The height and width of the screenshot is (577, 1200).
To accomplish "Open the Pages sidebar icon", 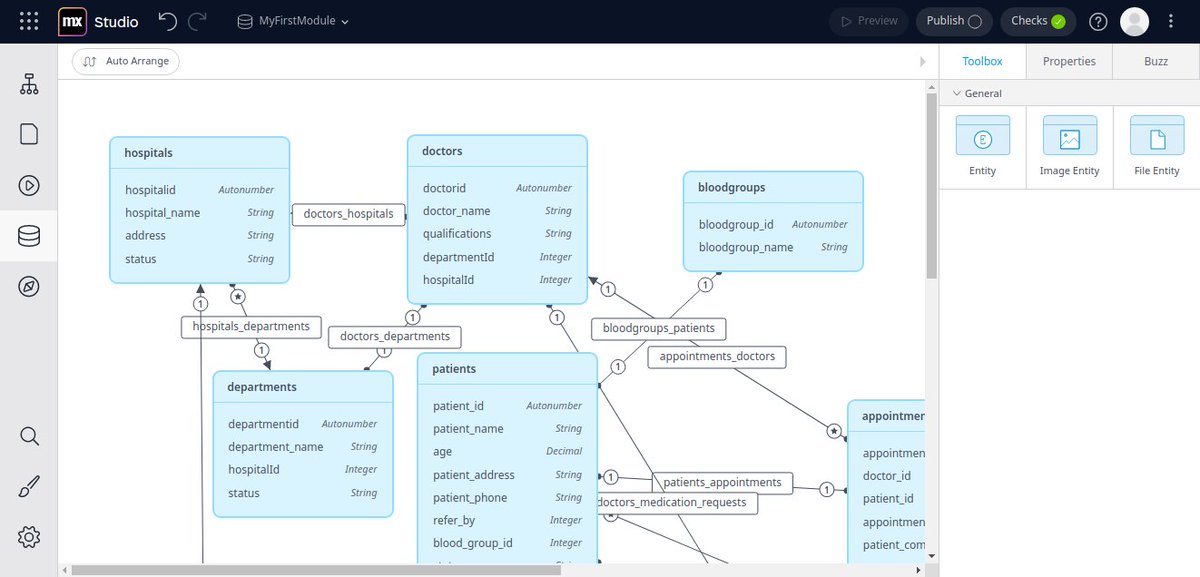I will (x=29, y=134).
